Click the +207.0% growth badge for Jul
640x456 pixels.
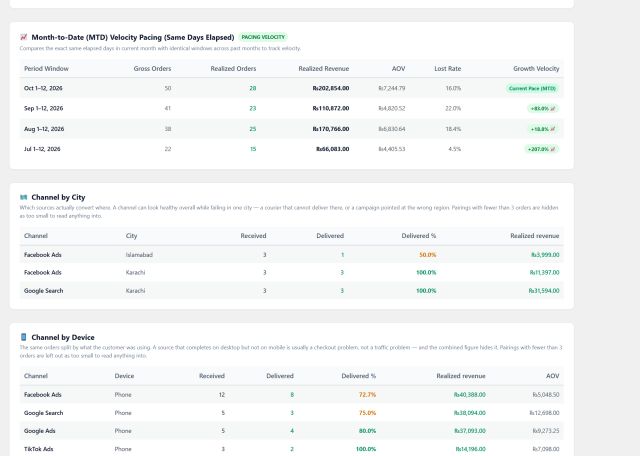point(541,149)
